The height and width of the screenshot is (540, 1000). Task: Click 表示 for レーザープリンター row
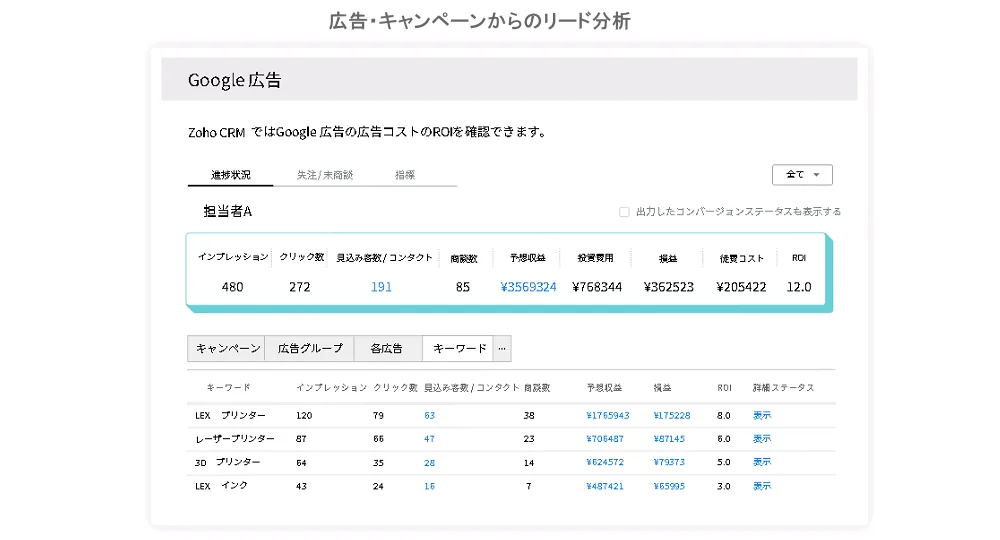click(x=762, y=439)
